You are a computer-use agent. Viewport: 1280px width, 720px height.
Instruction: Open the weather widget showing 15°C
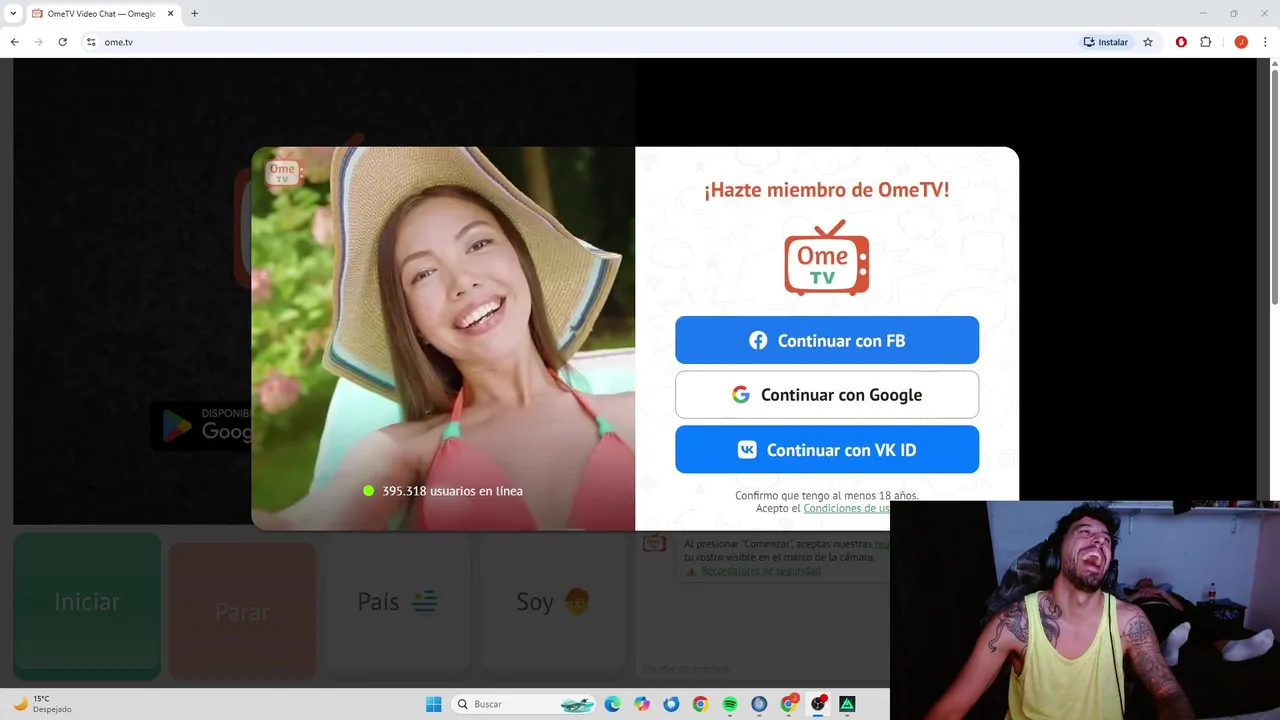42,704
